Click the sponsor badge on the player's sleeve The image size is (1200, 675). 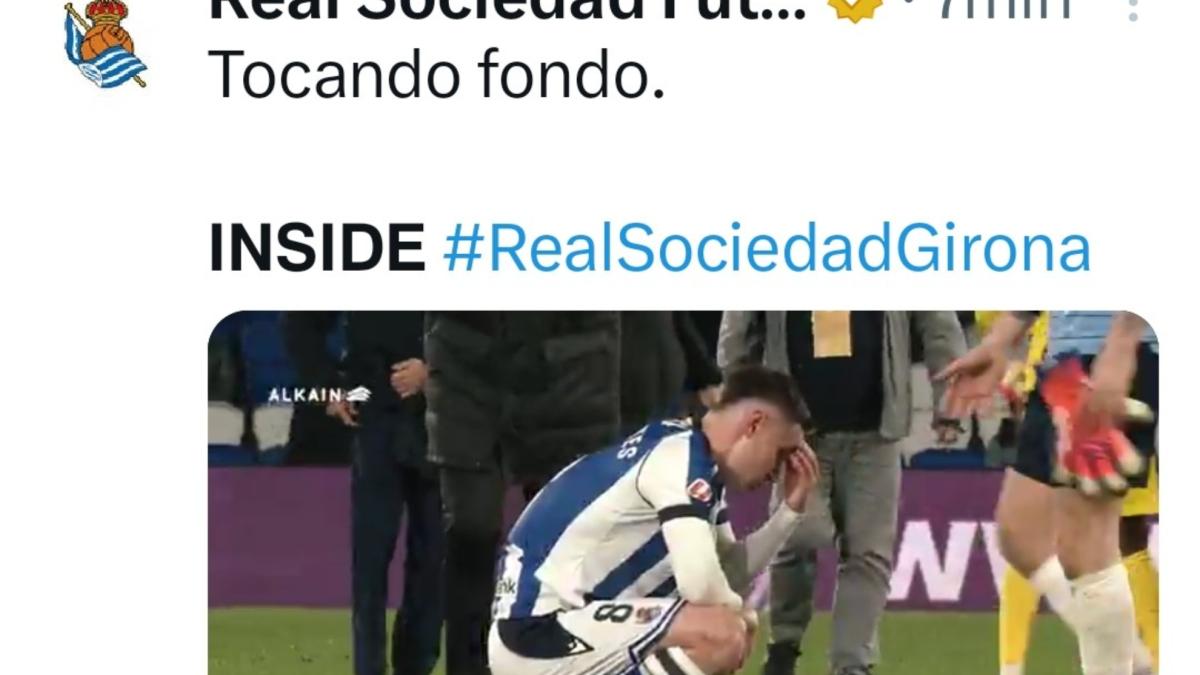pos(702,490)
